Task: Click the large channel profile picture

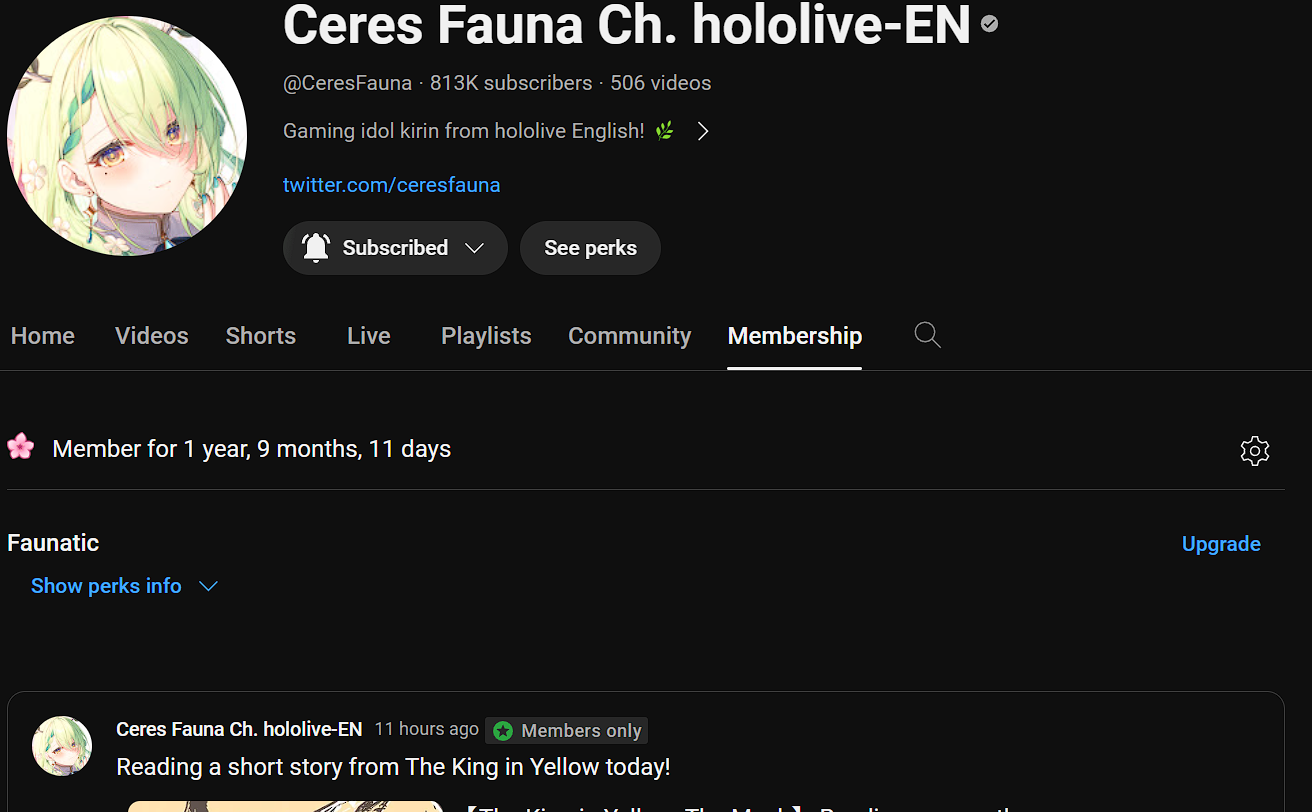Action: pos(127,135)
